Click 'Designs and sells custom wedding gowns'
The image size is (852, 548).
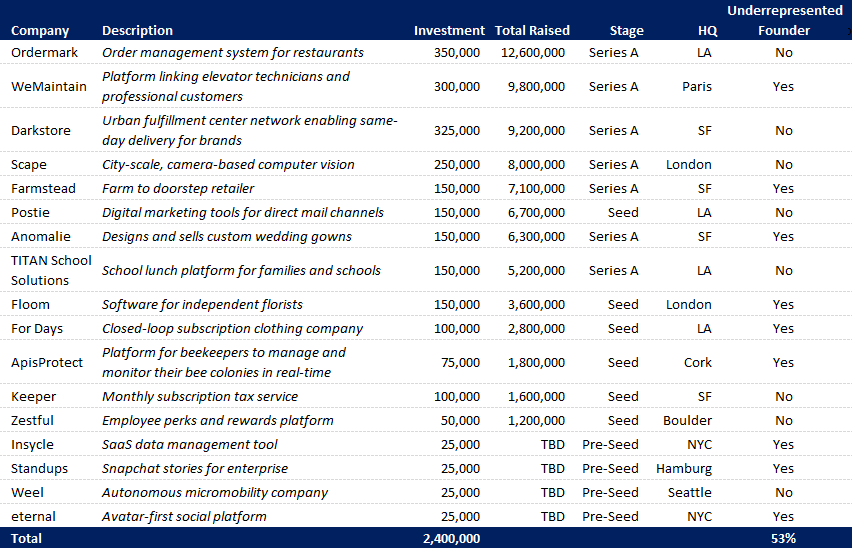[x=227, y=236]
